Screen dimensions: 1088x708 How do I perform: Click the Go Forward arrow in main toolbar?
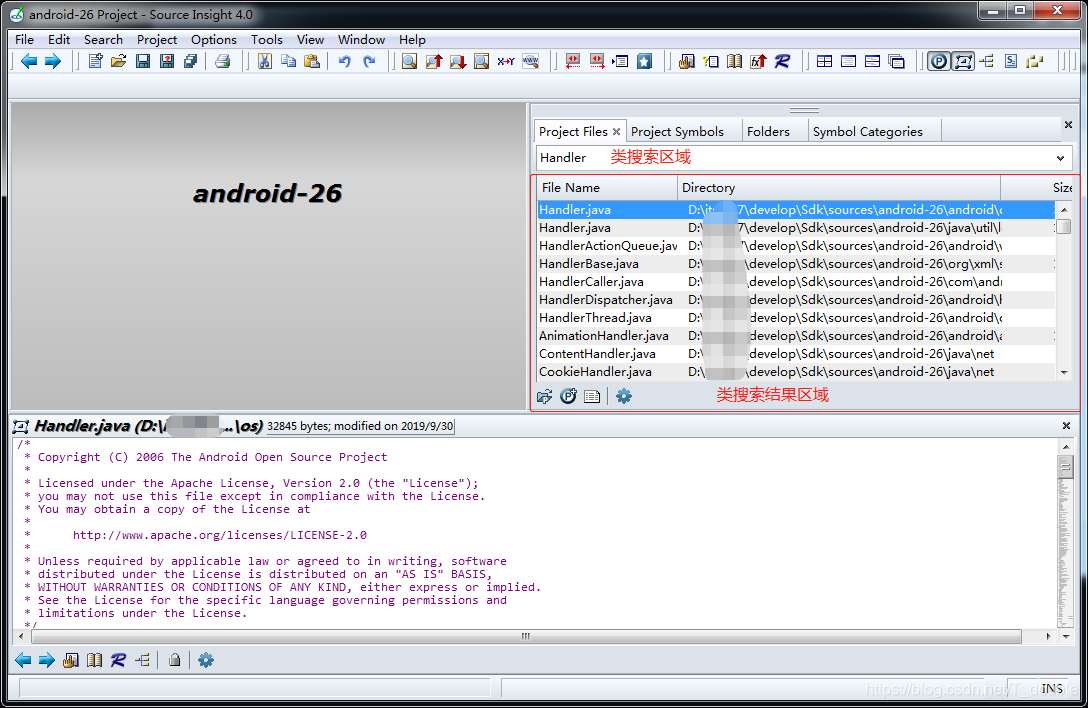[53, 62]
